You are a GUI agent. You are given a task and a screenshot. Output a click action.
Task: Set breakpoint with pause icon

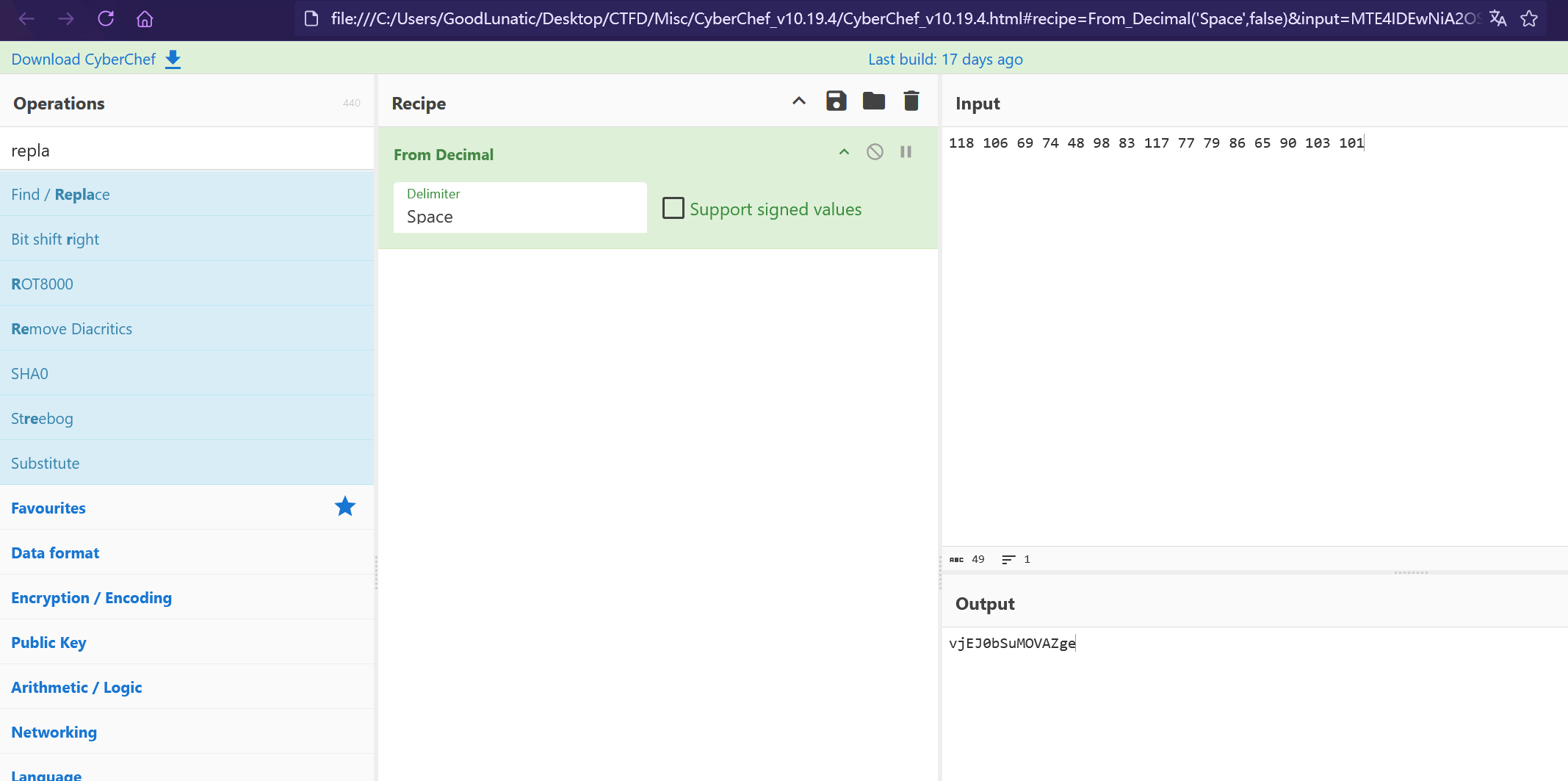906,151
